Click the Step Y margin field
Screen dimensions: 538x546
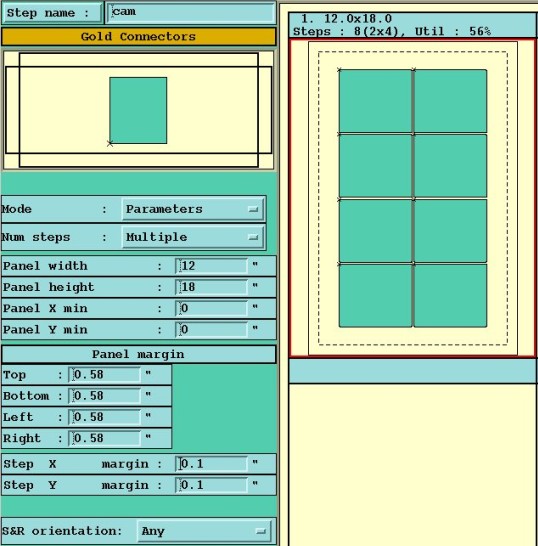[x=212, y=485]
